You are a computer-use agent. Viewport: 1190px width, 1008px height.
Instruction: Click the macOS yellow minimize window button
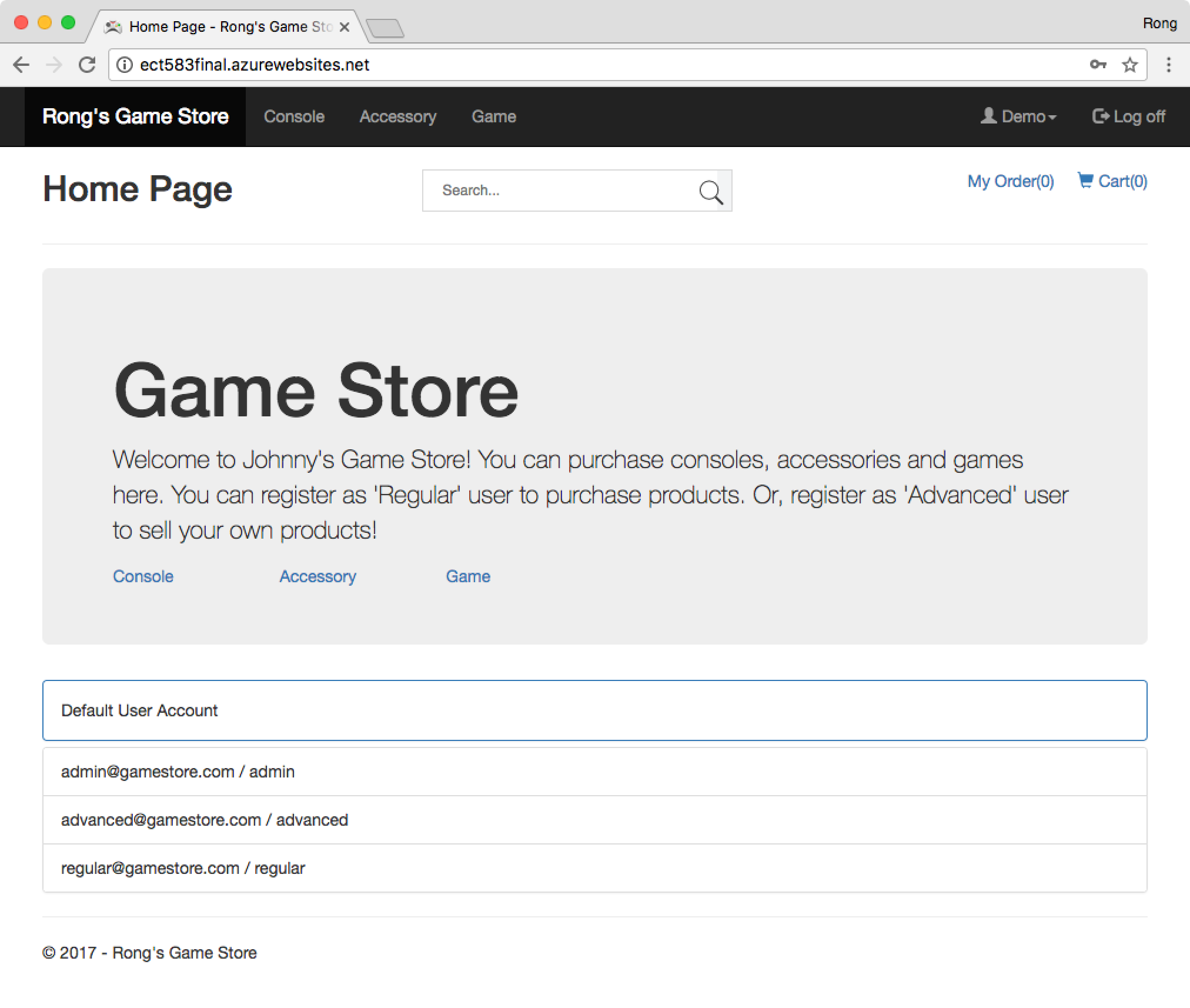point(45,23)
